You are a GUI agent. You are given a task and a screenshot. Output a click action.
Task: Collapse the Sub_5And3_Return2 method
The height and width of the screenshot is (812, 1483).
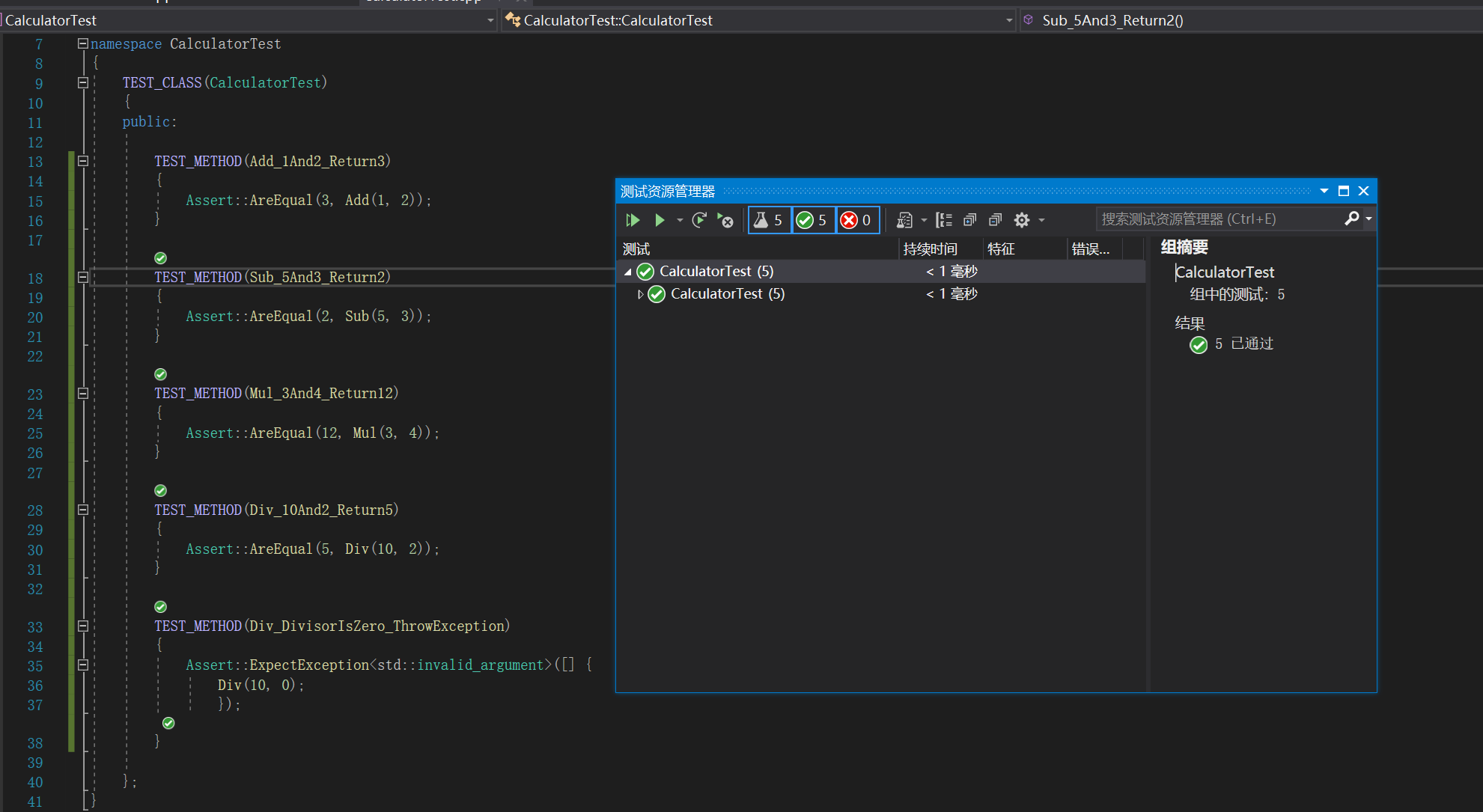point(83,277)
